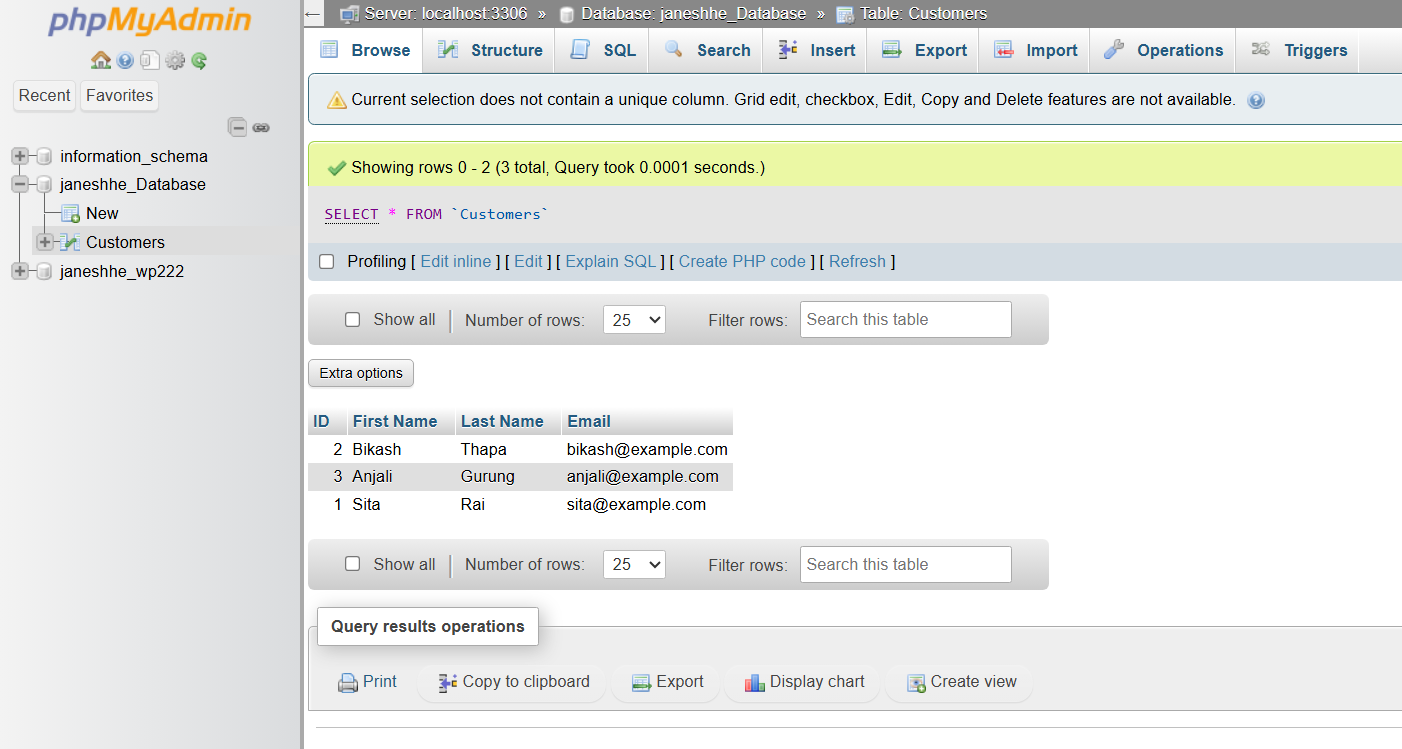
Task: Focus the Filter rows search field below table
Action: tap(905, 565)
